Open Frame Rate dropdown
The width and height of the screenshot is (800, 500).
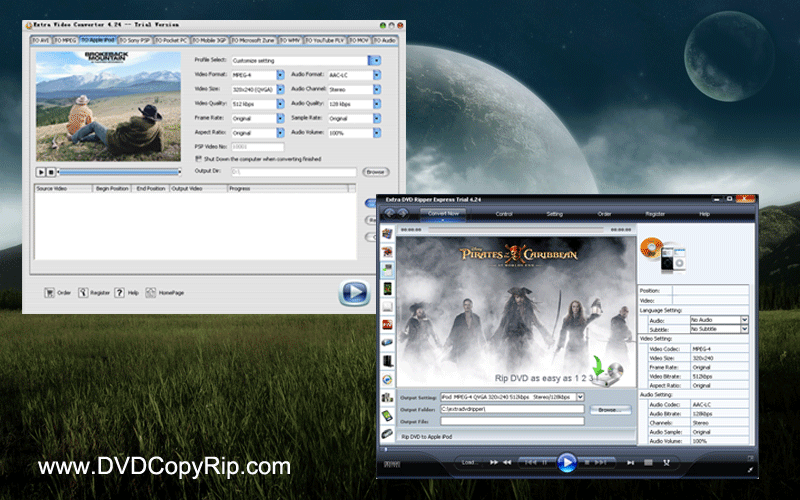(280, 118)
